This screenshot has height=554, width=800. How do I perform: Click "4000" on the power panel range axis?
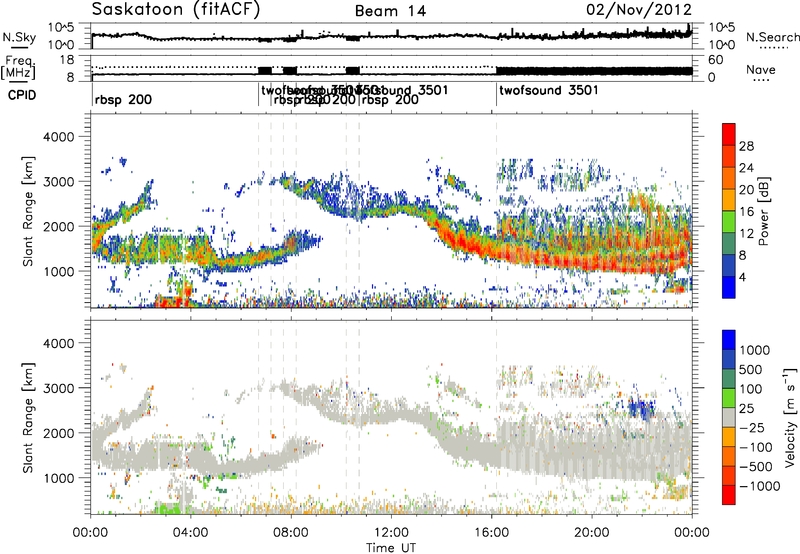tap(58, 137)
